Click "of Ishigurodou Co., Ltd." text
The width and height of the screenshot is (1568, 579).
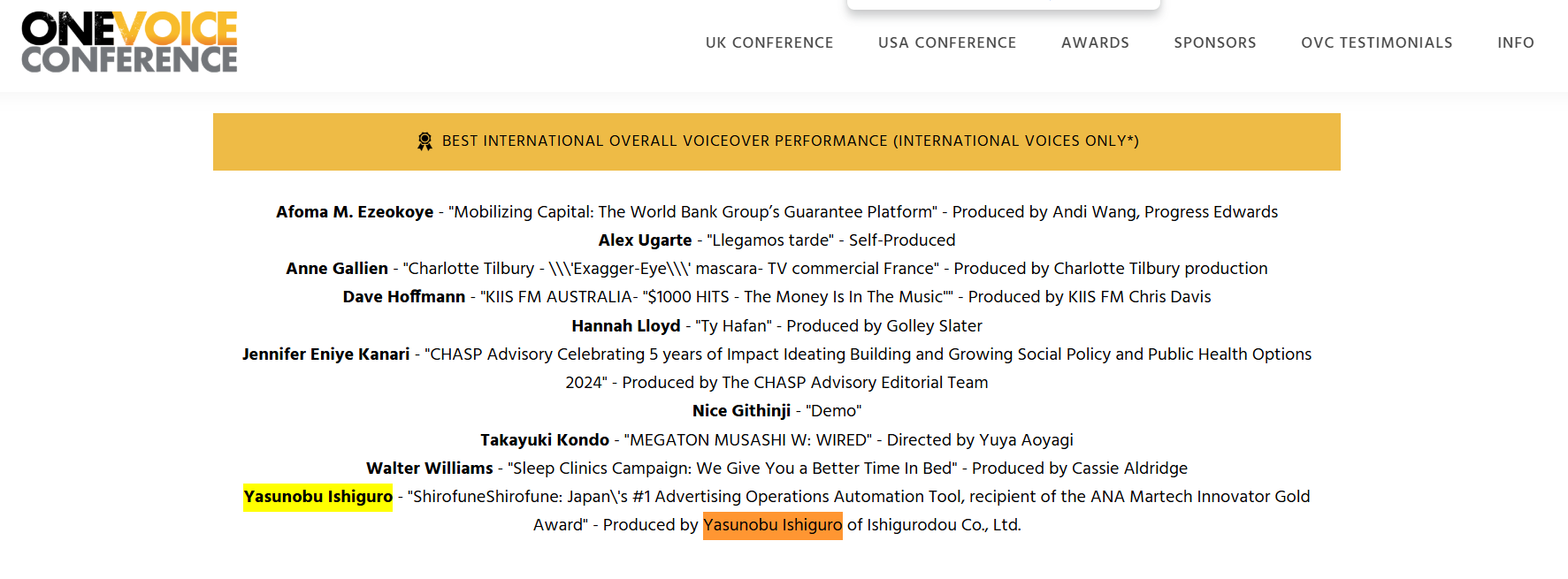(x=934, y=525)
